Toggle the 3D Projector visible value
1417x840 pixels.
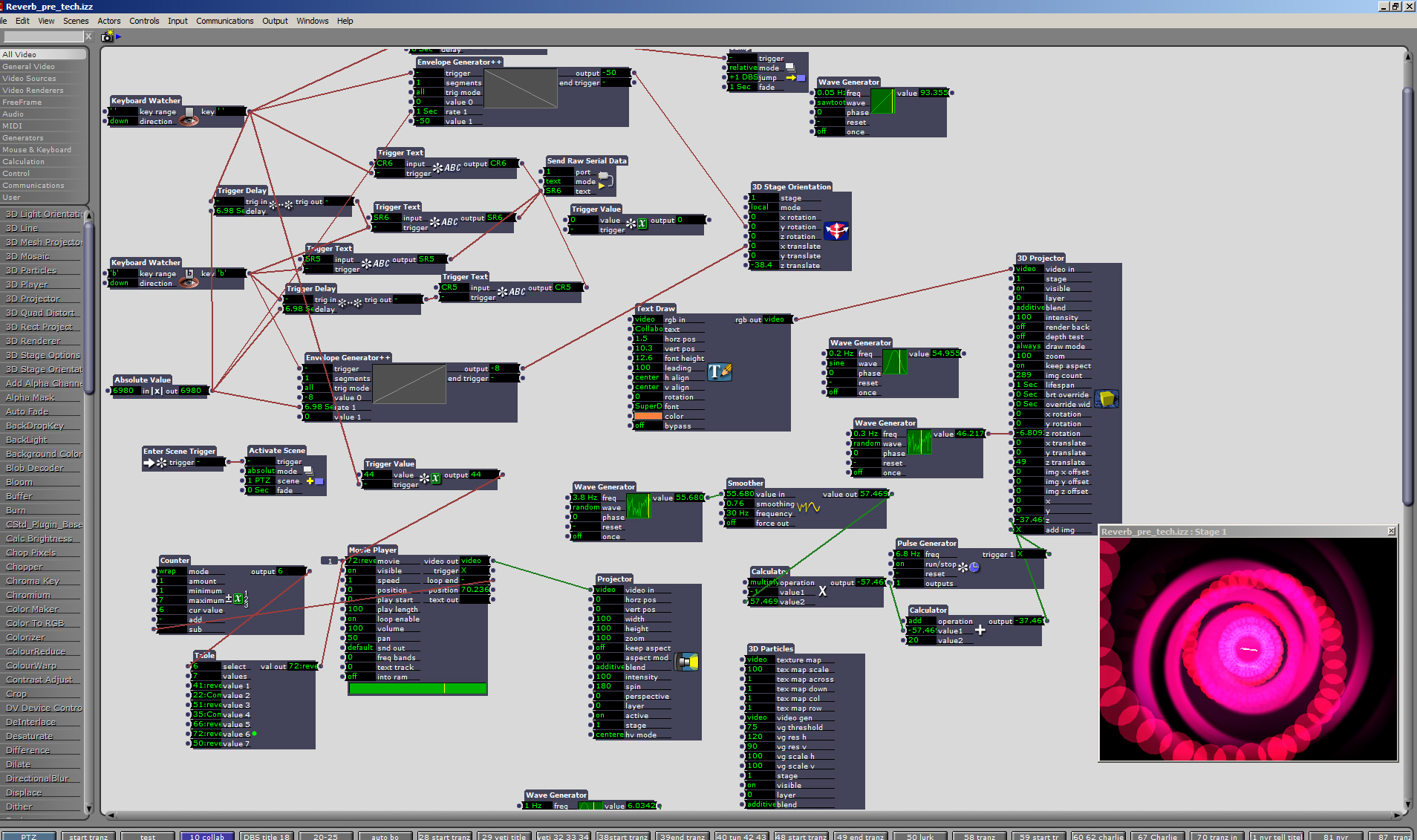point(1028,288)
